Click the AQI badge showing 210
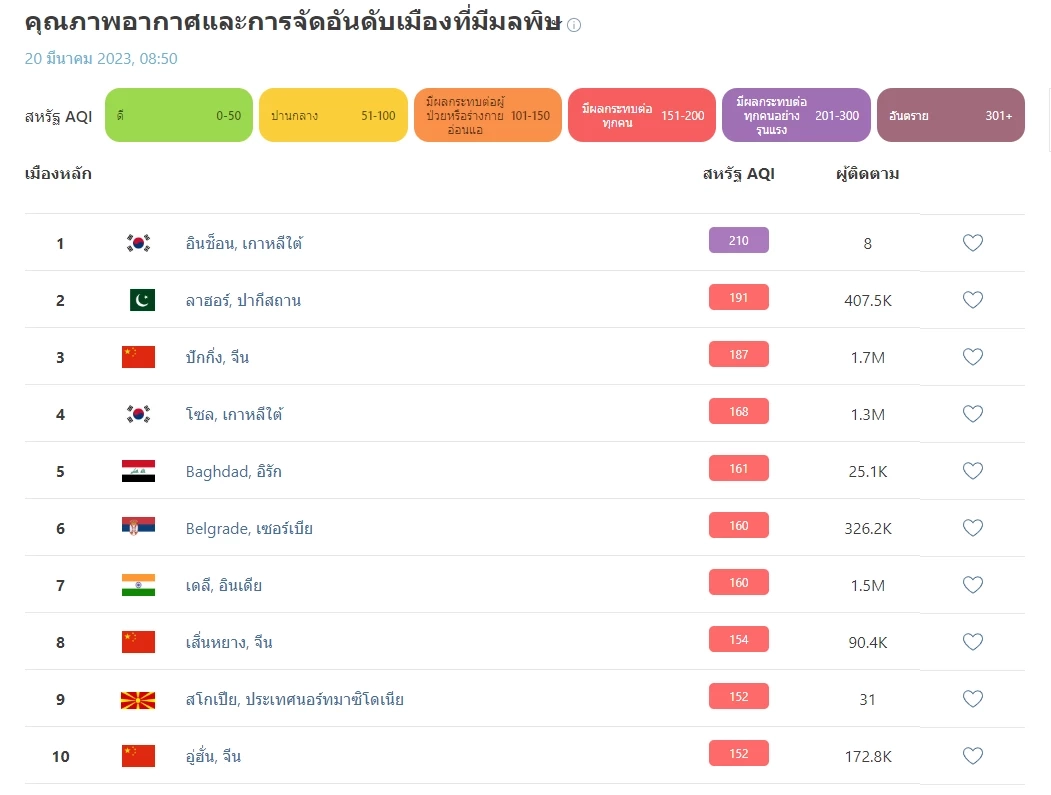The height and width of the screenshot is (795, 1051). click(738, 240)
